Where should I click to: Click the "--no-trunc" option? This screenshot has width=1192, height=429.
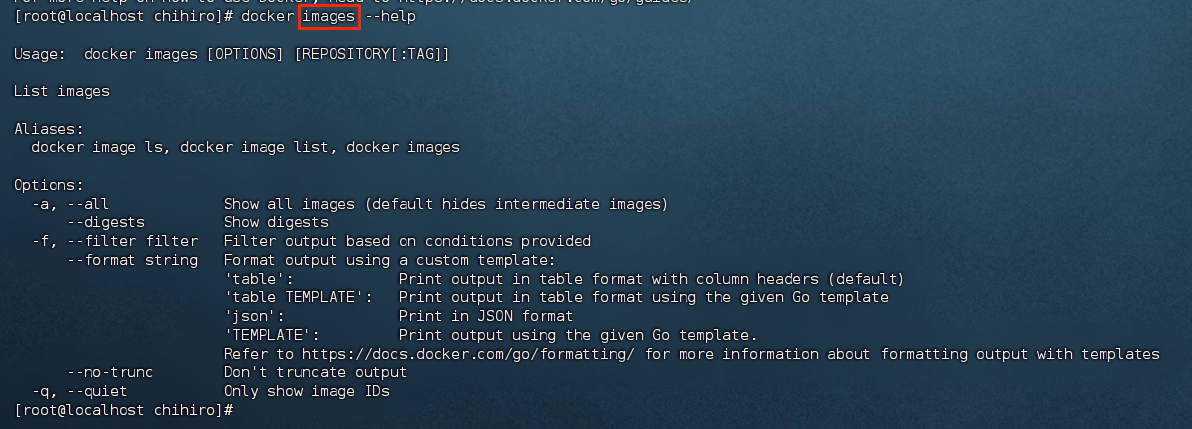(x=110, y=373)
